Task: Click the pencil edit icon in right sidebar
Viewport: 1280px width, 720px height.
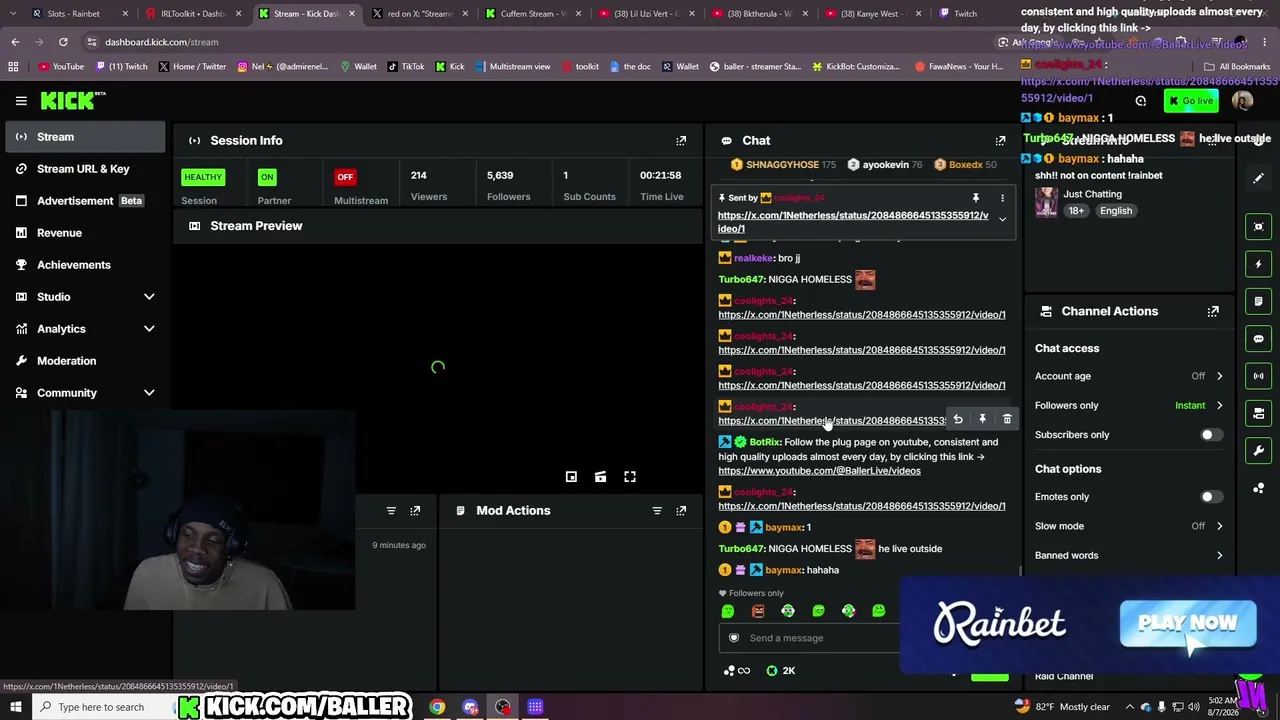Action: tap(1259, 178)
